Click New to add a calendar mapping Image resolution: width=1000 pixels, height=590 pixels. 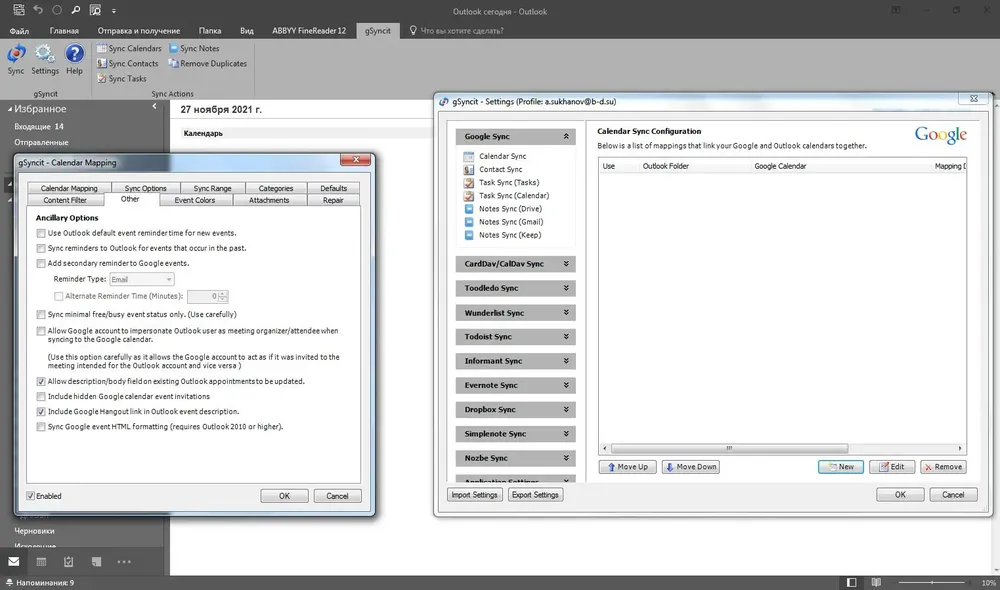[841, 467]
